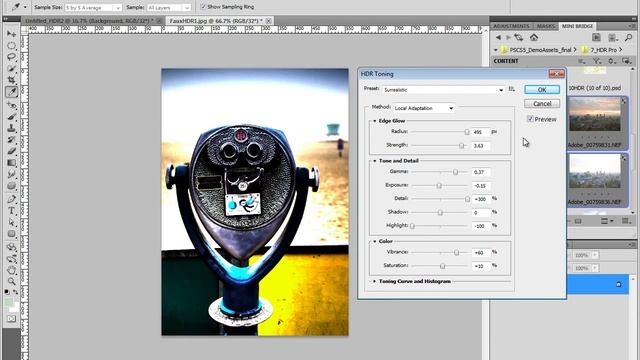The height and width of the screenshot is (360, 640).
Task: Open the Mini Bridge Select menu button
Action: (x=582, y=61)
